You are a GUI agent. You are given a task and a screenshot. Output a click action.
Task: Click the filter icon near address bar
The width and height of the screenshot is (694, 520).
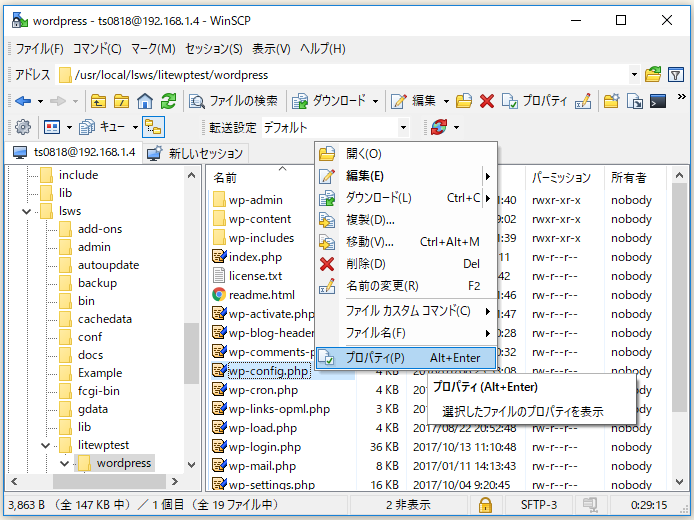click(675, 75)
